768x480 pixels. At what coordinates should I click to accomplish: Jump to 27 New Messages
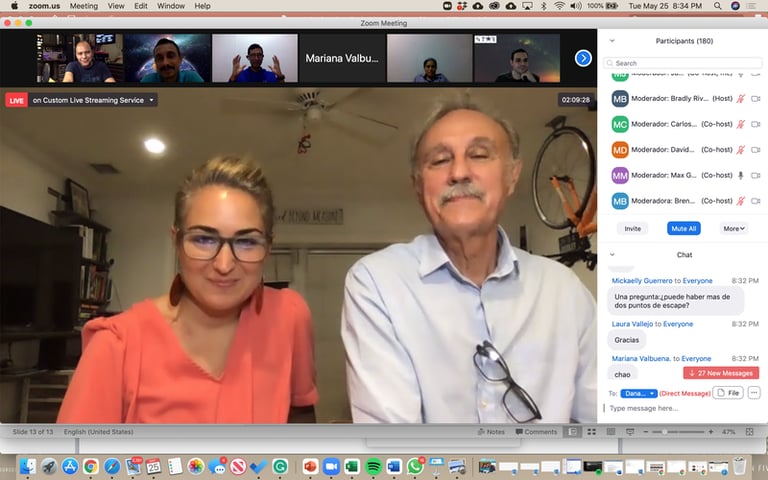point(720,373)
